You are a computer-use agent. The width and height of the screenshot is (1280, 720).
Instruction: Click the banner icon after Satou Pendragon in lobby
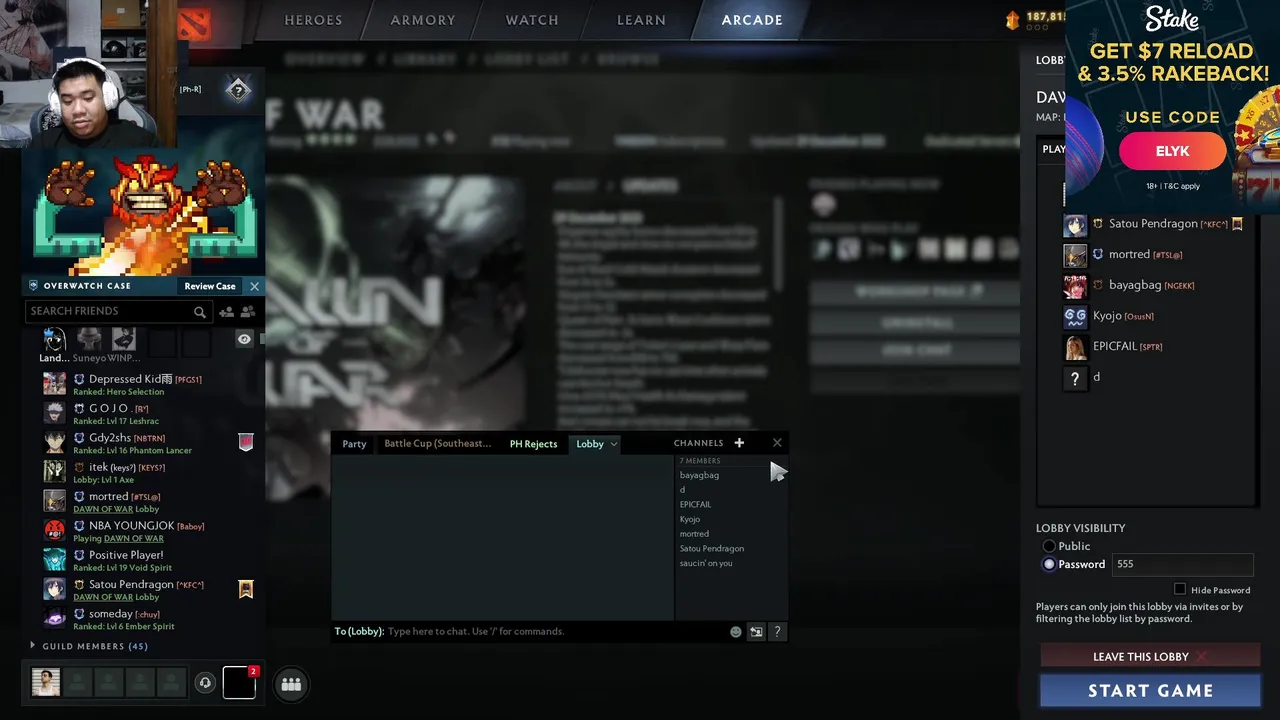click(x=1237, y=224)
